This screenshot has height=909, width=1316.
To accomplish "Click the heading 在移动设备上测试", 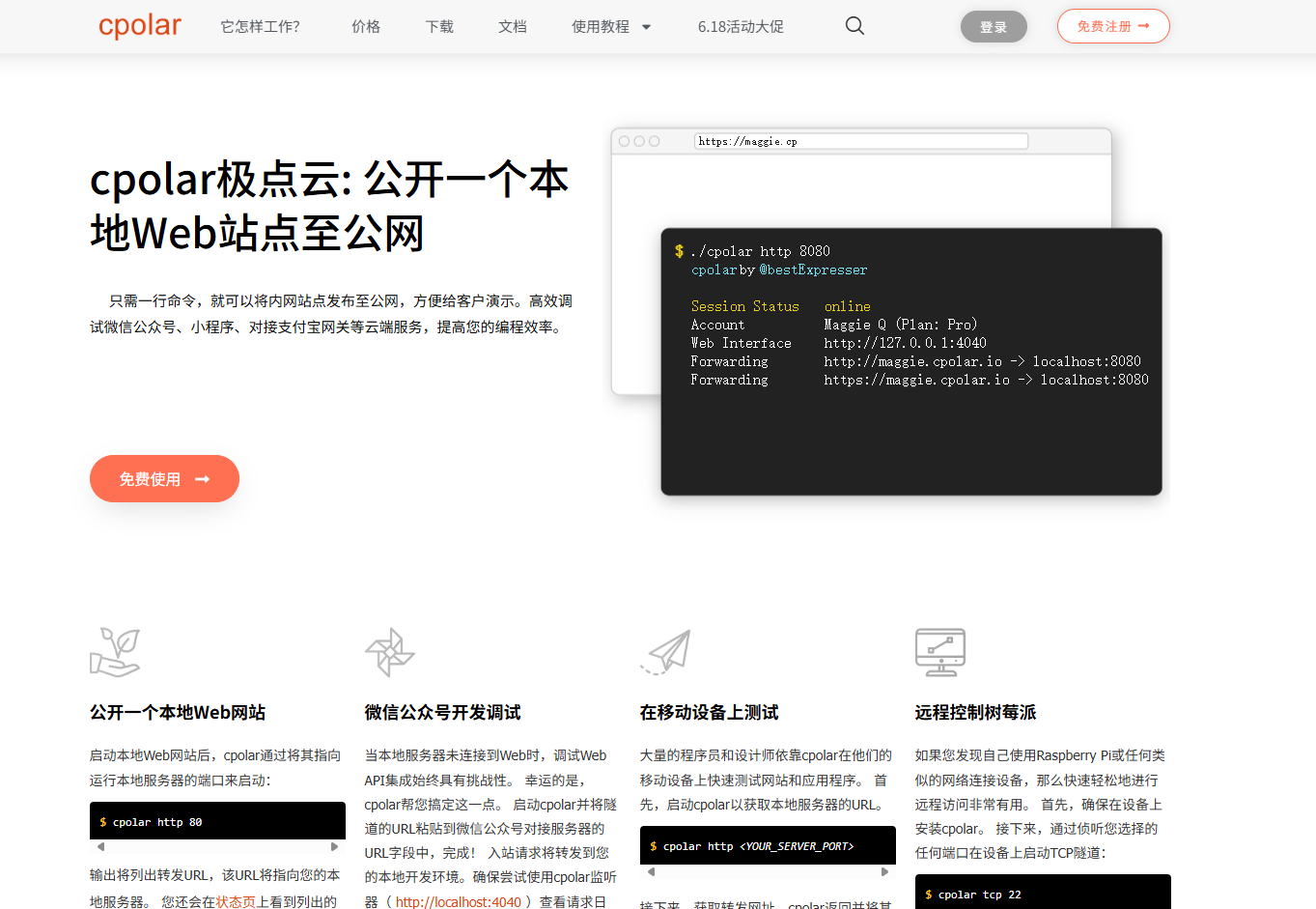I will pyautogui.click(x=709, y=712).
